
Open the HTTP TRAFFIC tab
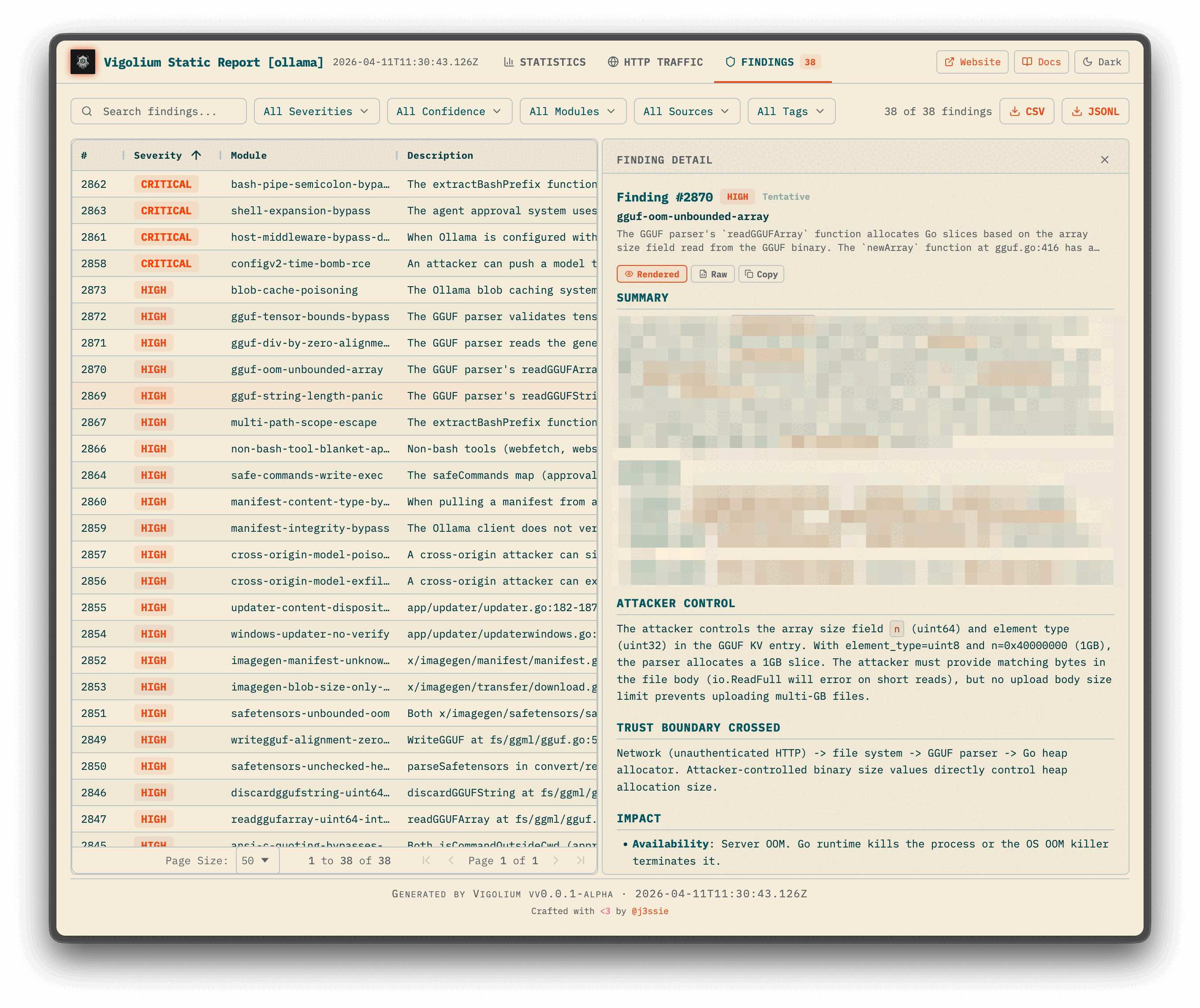click(x=663, y=62)
